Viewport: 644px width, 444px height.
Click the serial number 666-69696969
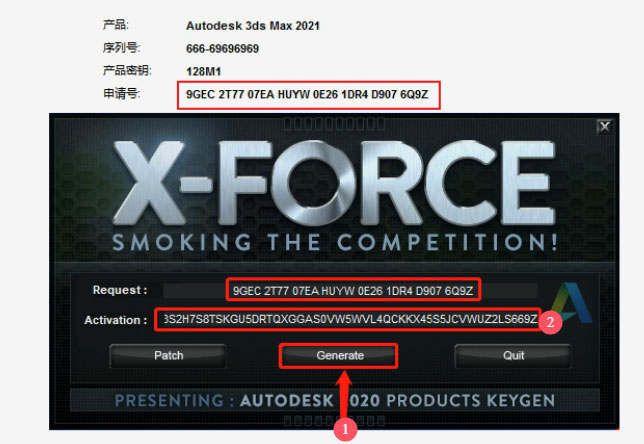[x=222, y=49]
